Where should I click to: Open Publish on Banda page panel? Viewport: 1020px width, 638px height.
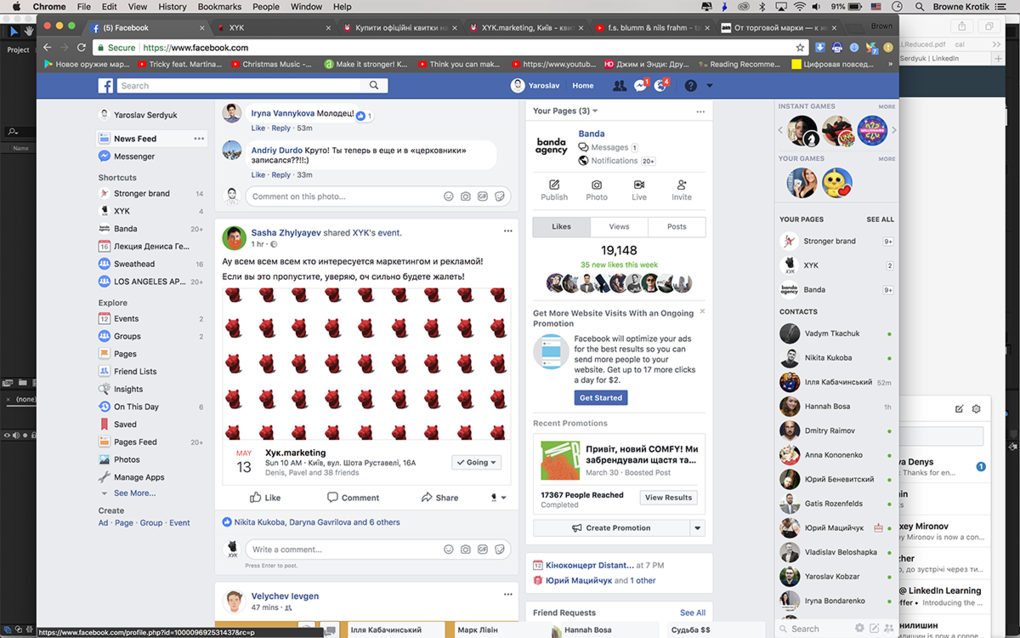[x=554, y=191]
